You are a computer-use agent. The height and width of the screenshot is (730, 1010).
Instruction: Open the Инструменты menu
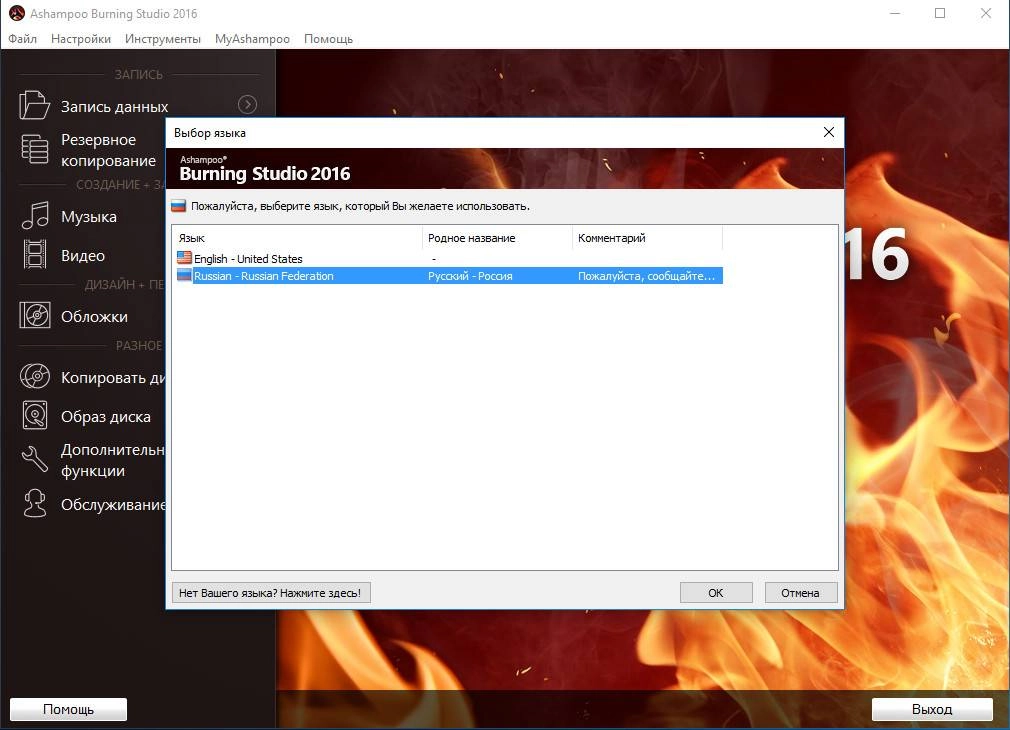(163, 39)
